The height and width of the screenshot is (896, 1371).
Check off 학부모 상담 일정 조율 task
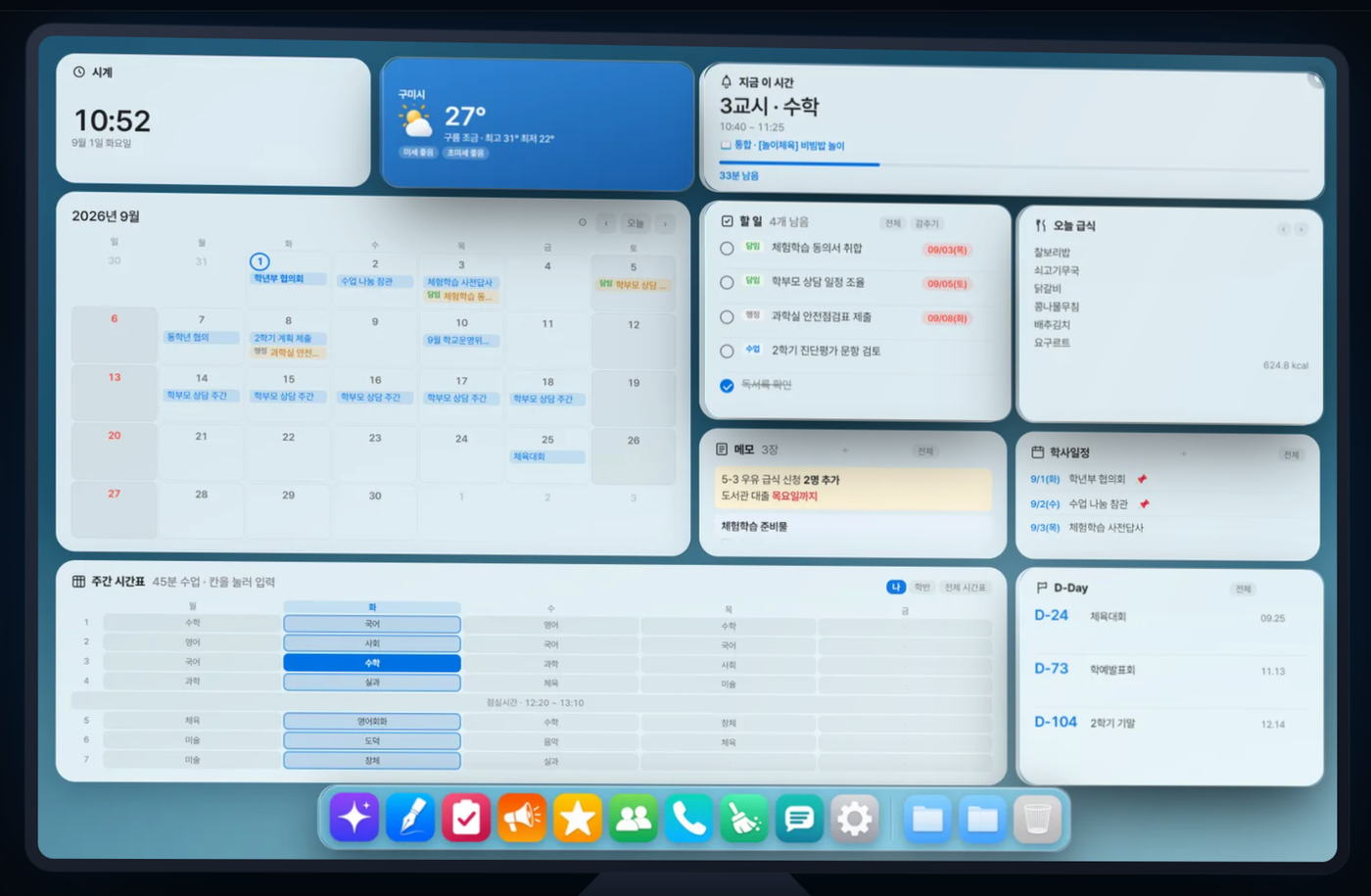coord(727,283)
